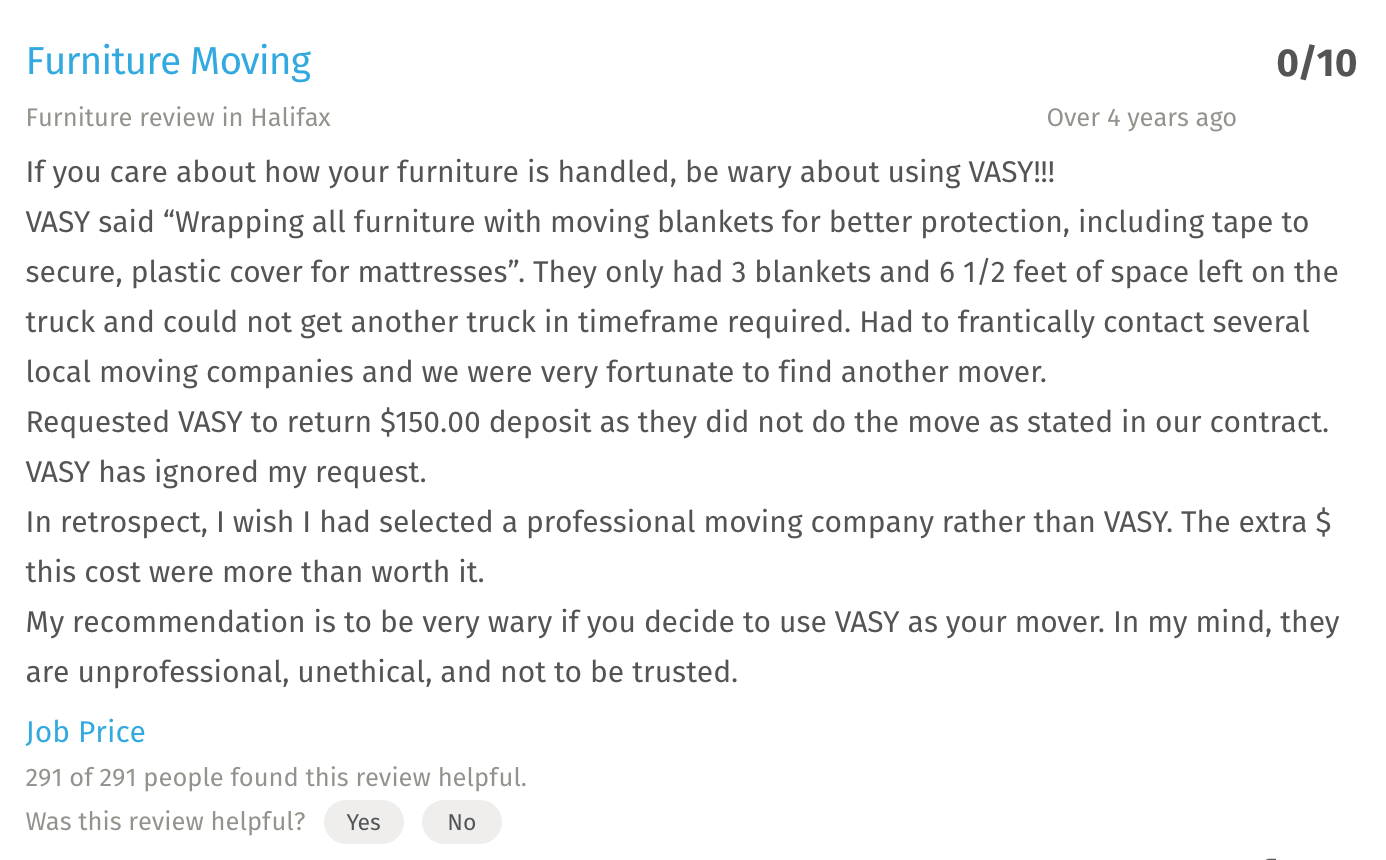
Task: Click the 'this cost were more than worth it' line
Action: pyautogui.click(x=255, y=572)
